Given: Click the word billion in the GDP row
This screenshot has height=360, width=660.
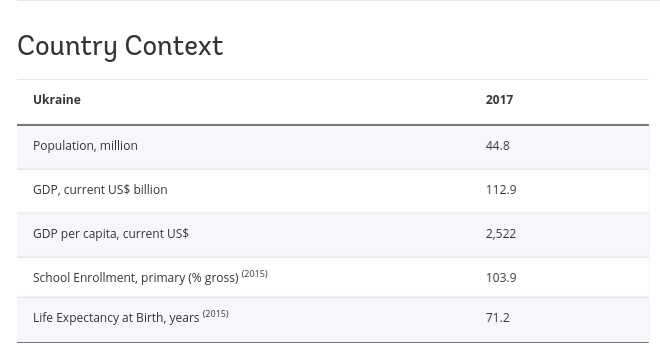Looking at the screenshot, I should click(x=151, y=190).
